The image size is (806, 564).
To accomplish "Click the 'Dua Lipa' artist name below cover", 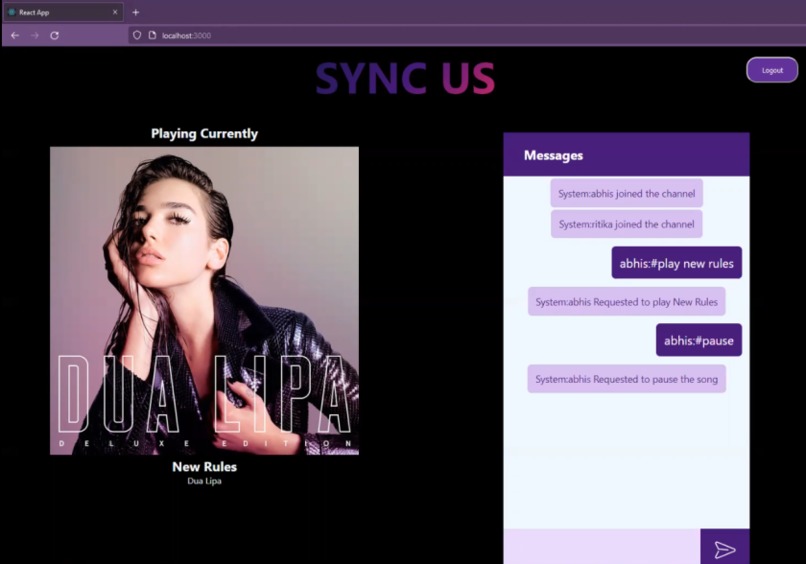I will pos(204,481).
